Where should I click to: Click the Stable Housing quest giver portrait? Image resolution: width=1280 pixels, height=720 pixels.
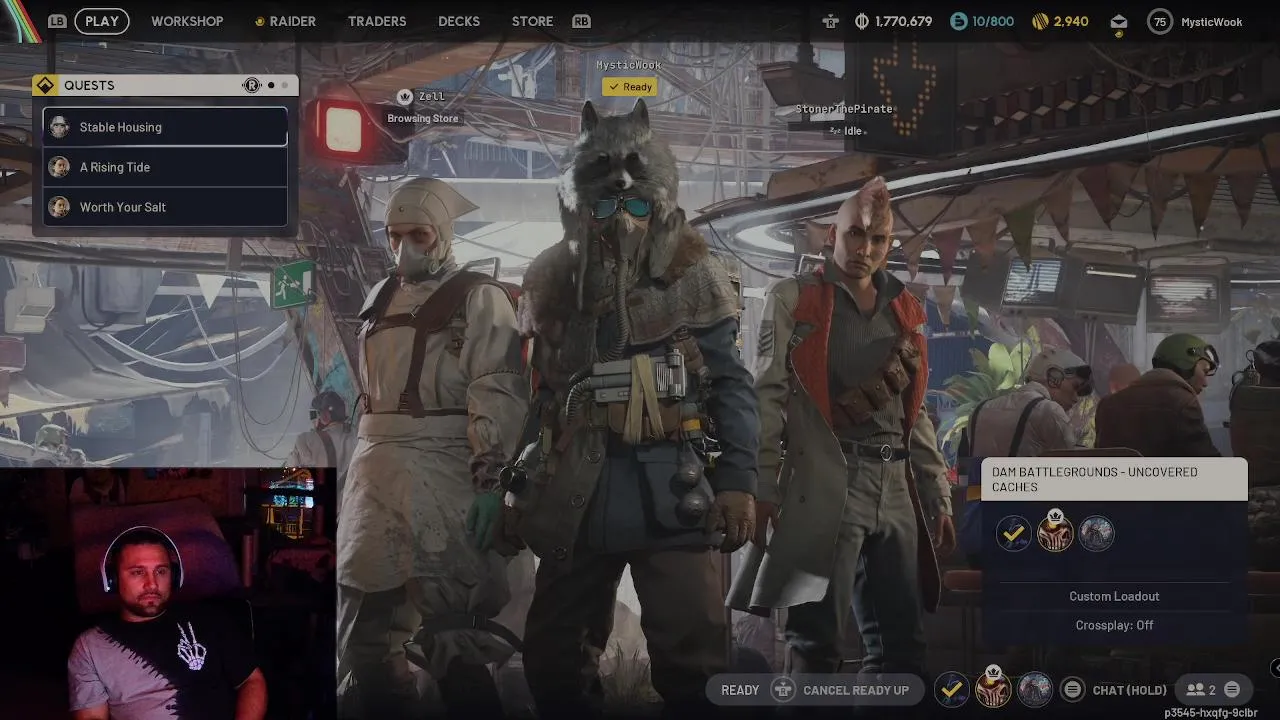(60, 127)
